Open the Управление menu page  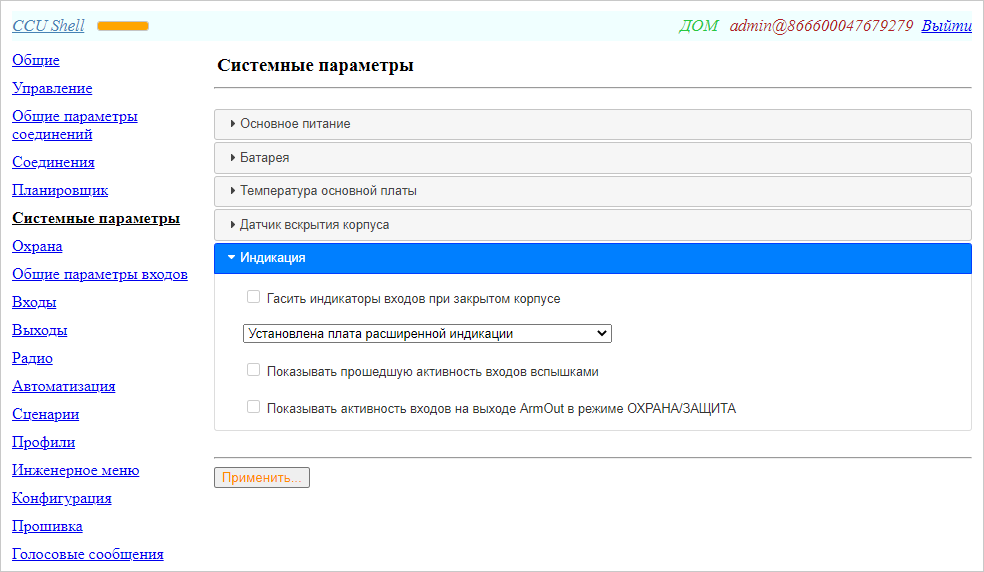click(x=52, y=88)
